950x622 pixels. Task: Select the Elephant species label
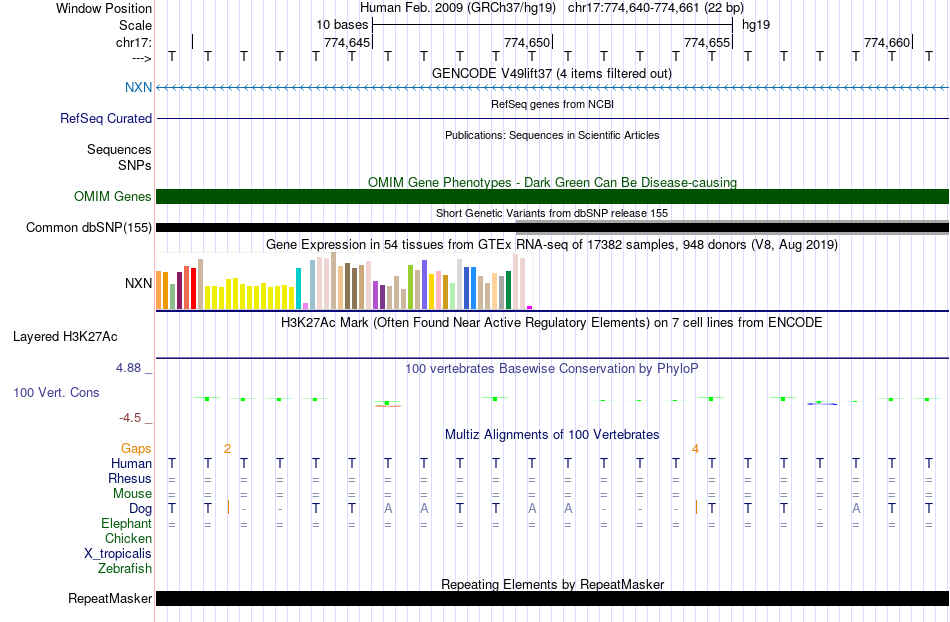[126, 523]
